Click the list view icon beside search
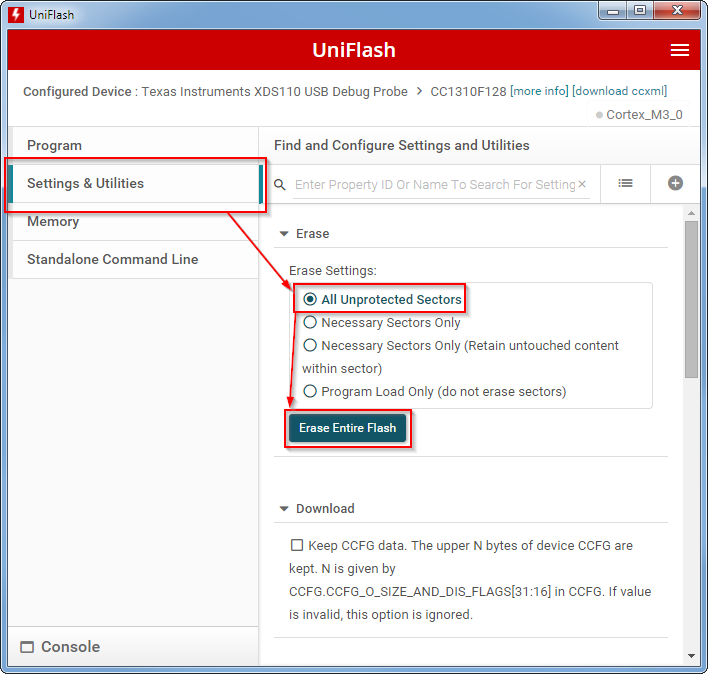This screenshot has height=674, width=708. [625, 183]
